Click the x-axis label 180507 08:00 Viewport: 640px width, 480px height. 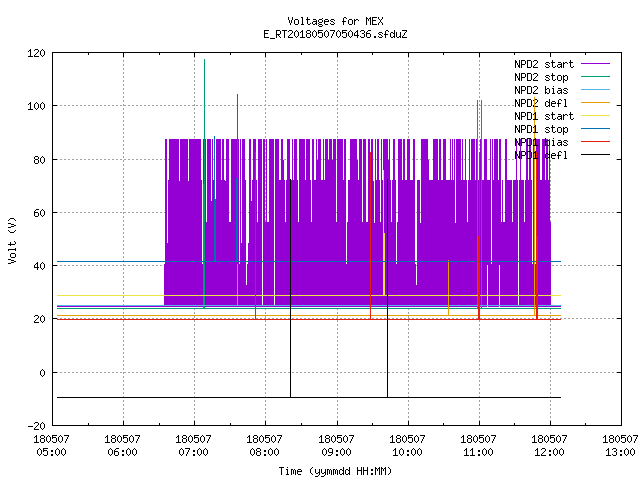[x=264, y=445]
